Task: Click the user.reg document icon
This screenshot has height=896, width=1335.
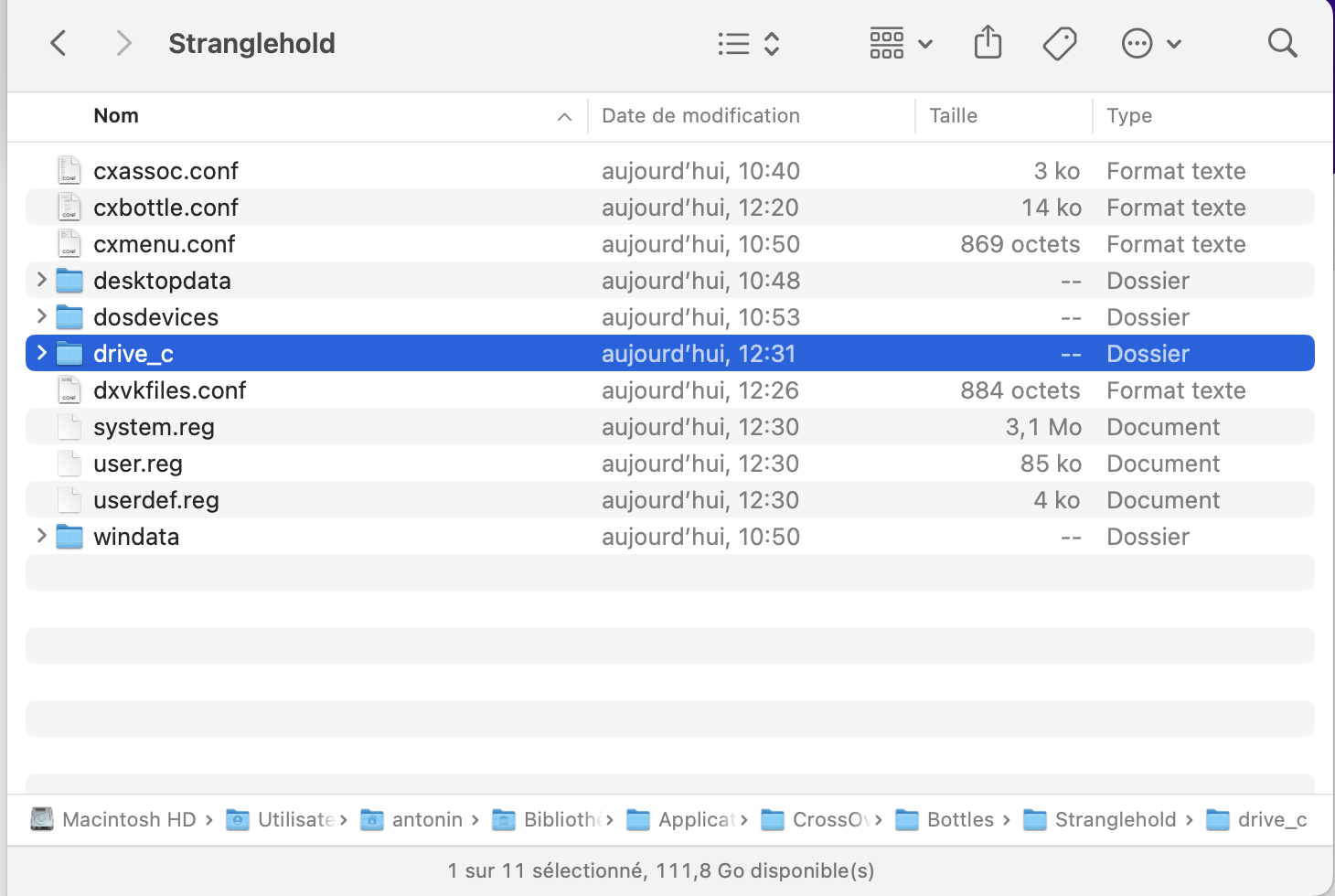Action: point(69,463)
